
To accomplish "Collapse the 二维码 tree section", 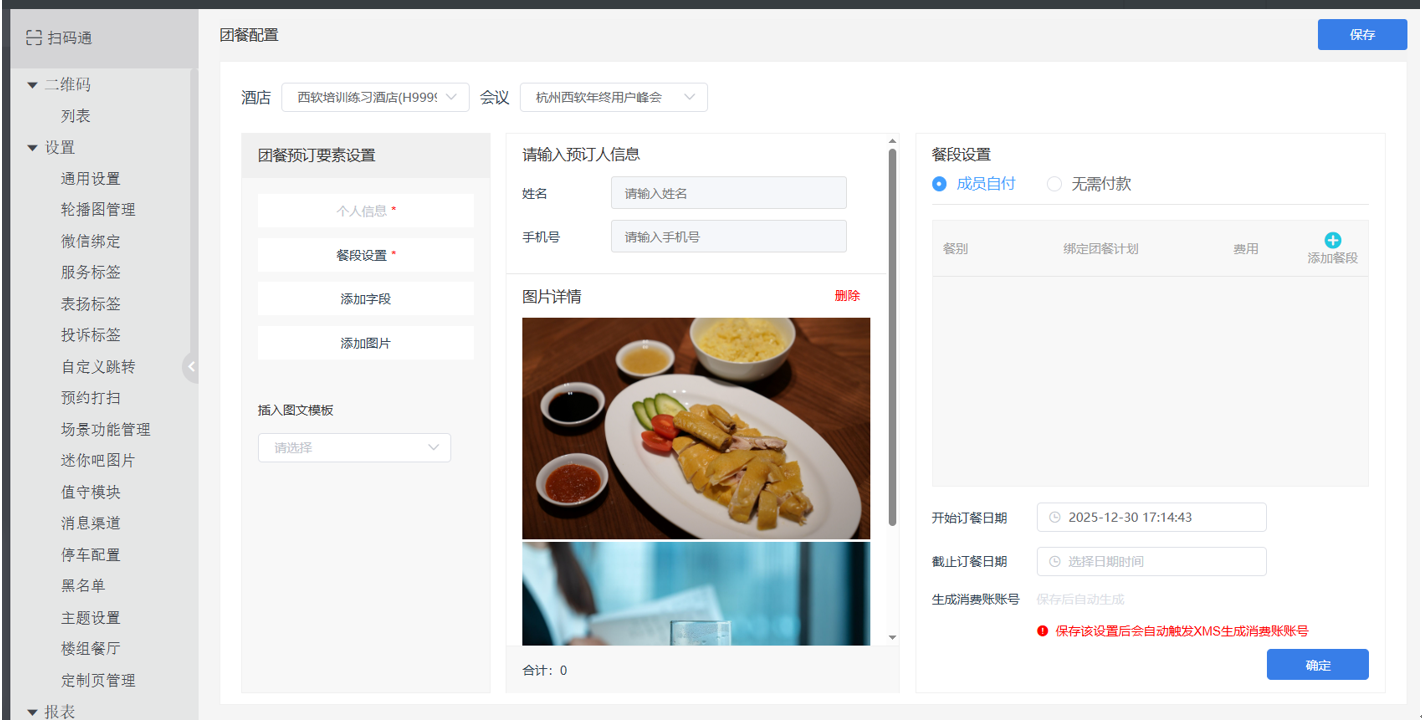I will [33, 85].
